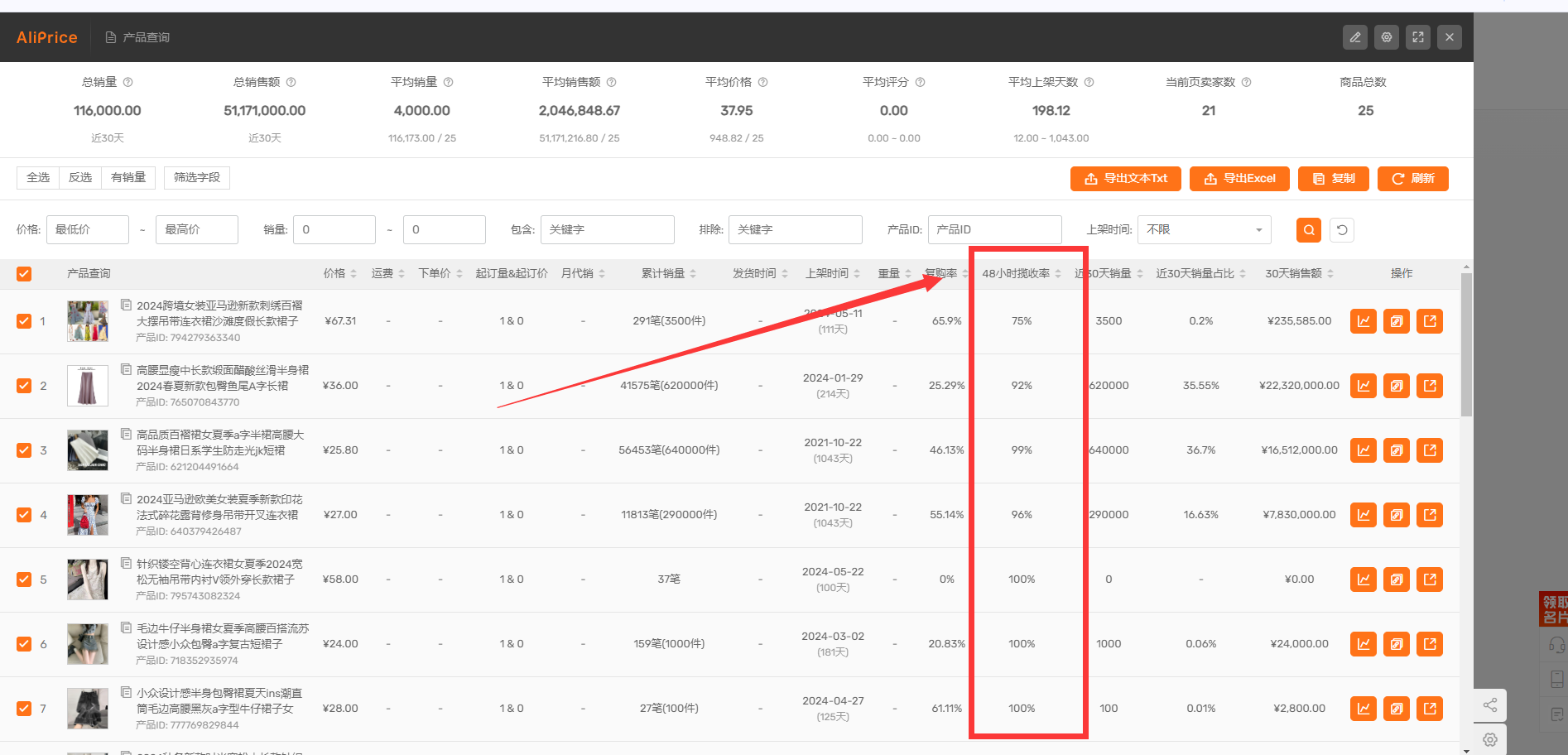Click the 产品ID input field
Image resolution: width=1568 pixels, height=755 pixels.
(x=995, y=230)
